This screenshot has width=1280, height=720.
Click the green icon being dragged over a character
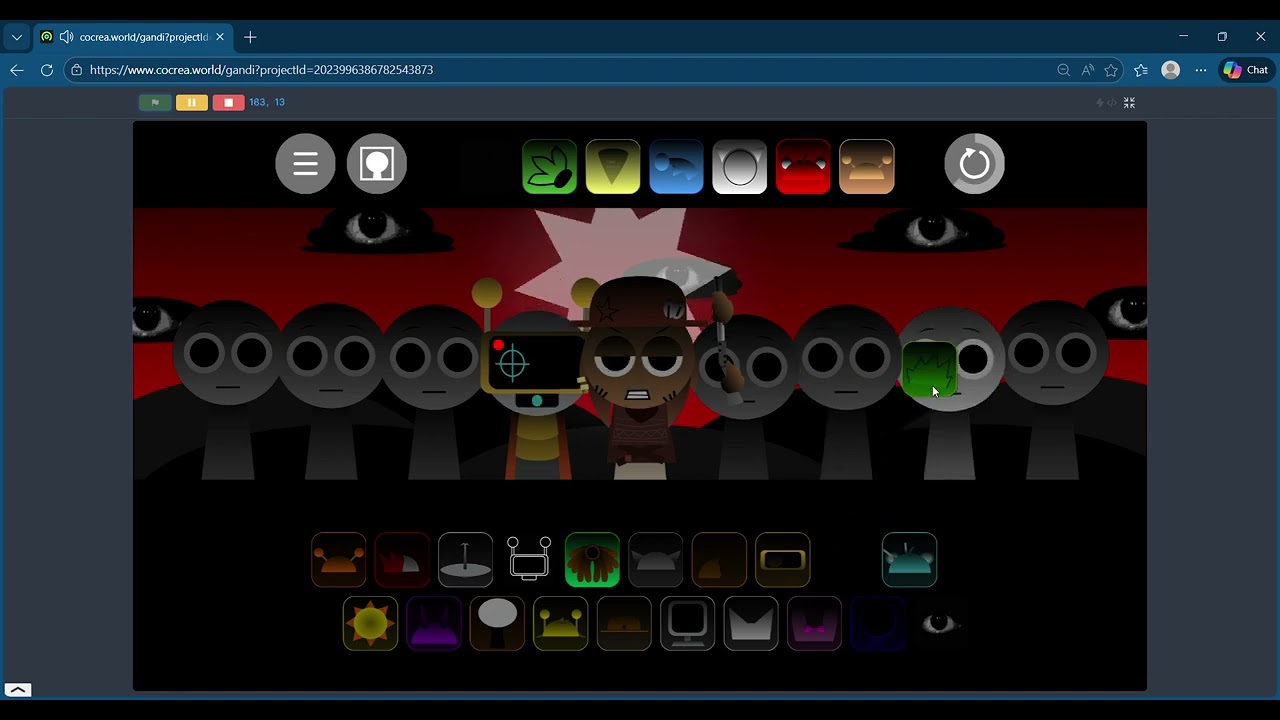tap(929, 369)
